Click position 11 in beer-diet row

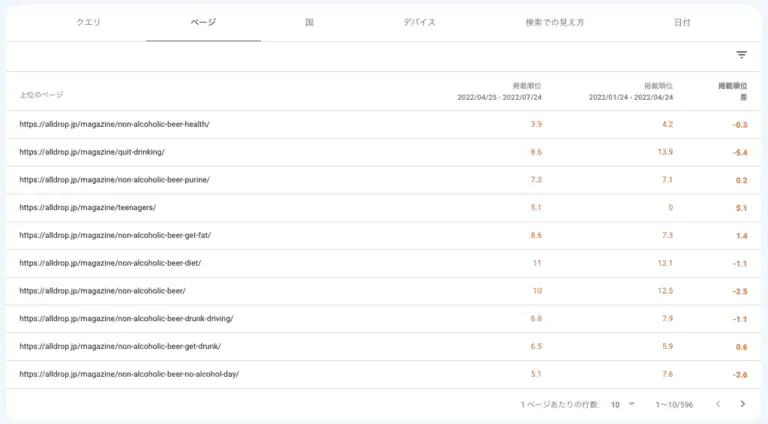(x=537, y=263)
